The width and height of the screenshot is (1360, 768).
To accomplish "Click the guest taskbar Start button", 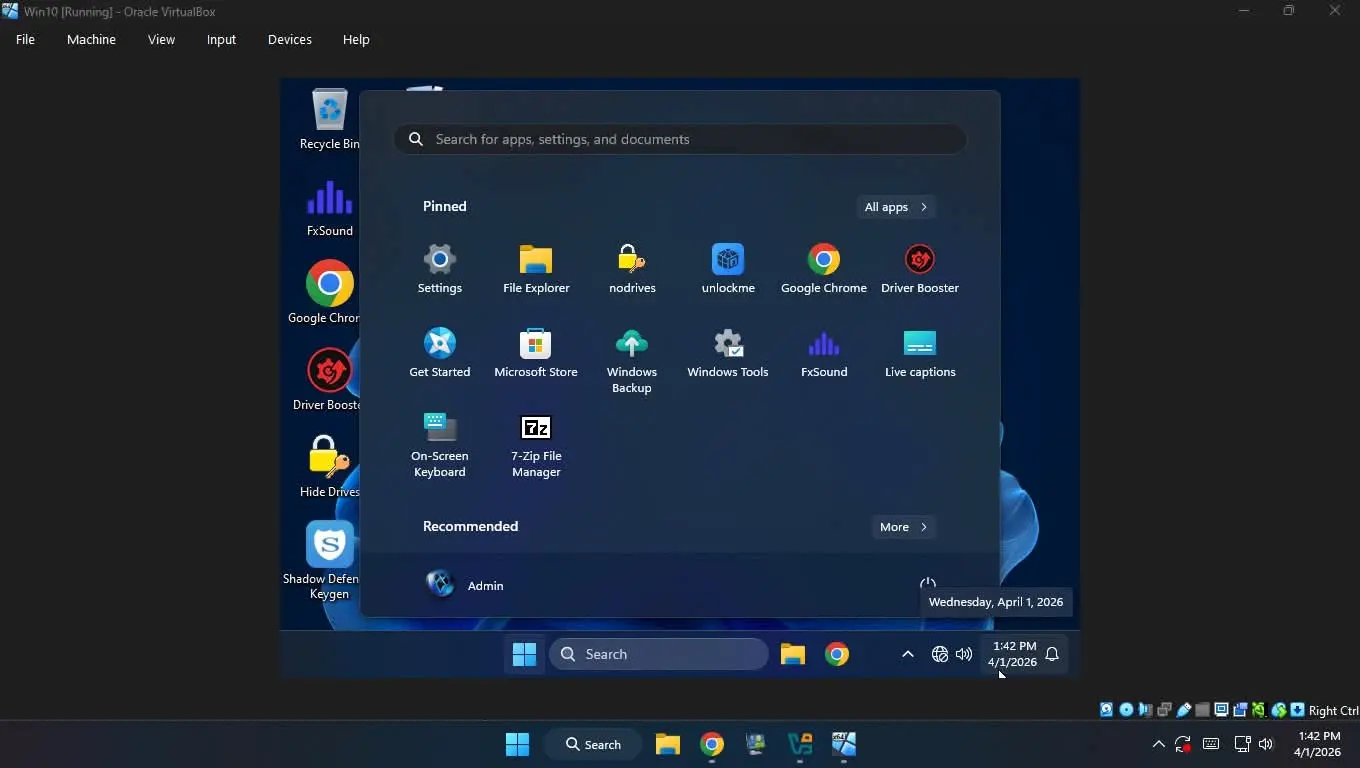I will 524,654.
